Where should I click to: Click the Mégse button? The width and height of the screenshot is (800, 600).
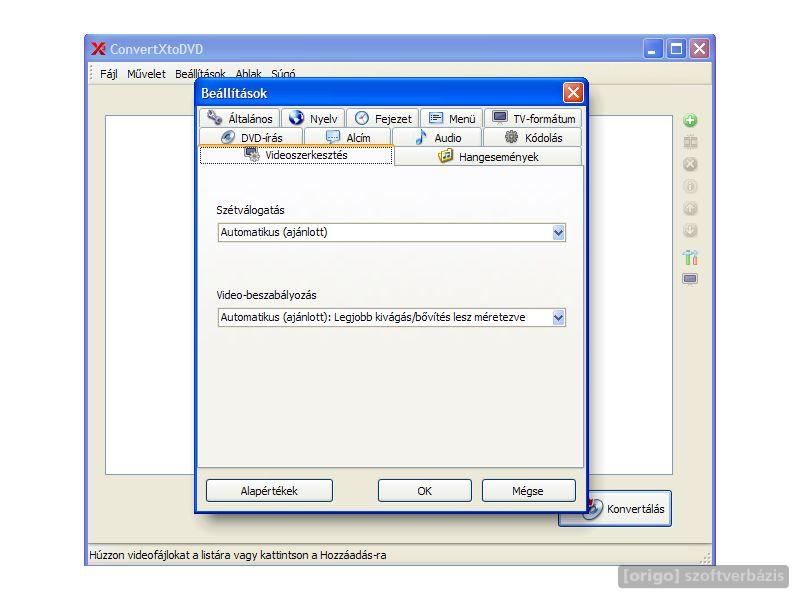528,491
